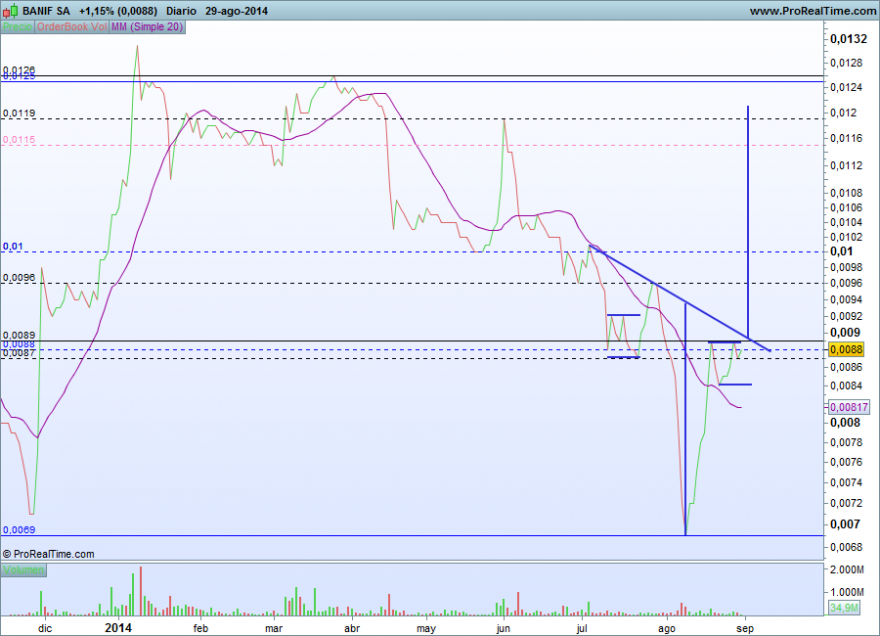Click the BANIF SA instrument name
This screenshot has width=880, height=636.
tap(47, 11)
